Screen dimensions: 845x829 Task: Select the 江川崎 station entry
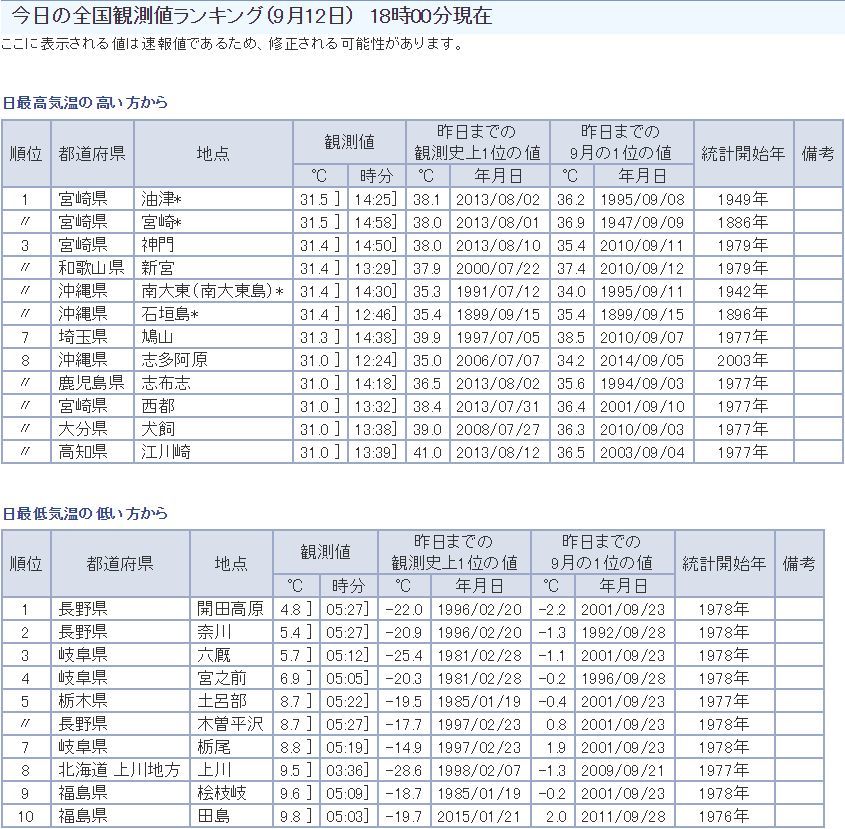(x=164, y=451)
